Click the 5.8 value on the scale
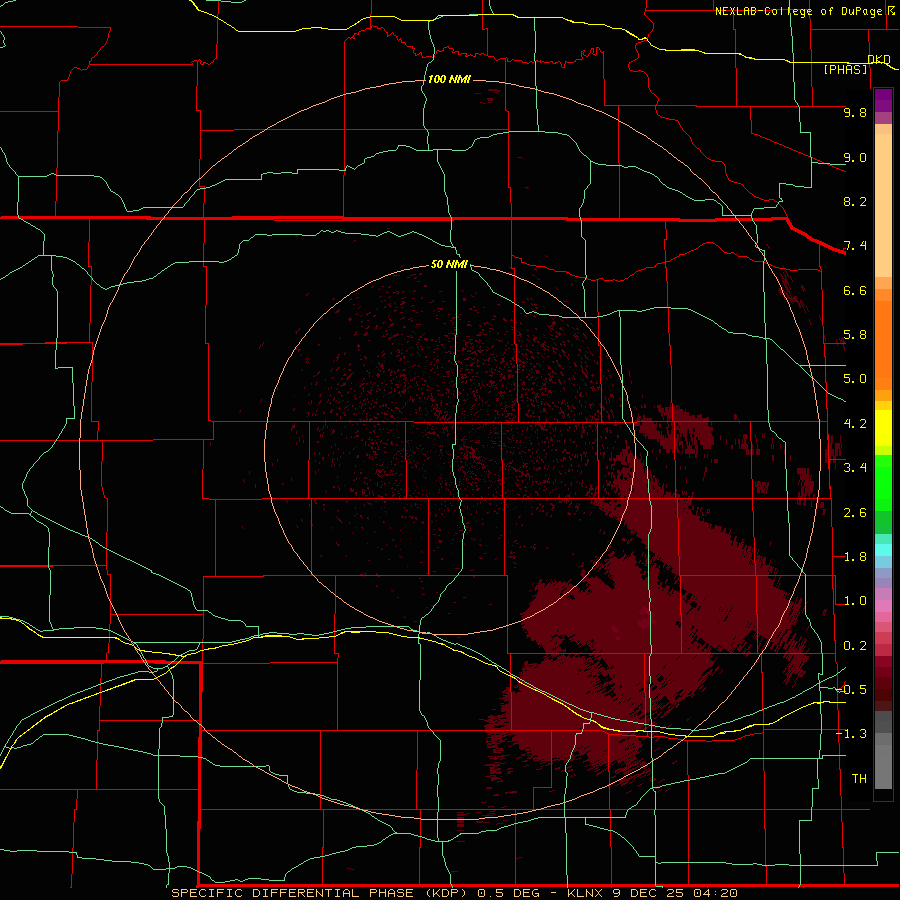Screen dimensions: 900x900 pos(855,335)
